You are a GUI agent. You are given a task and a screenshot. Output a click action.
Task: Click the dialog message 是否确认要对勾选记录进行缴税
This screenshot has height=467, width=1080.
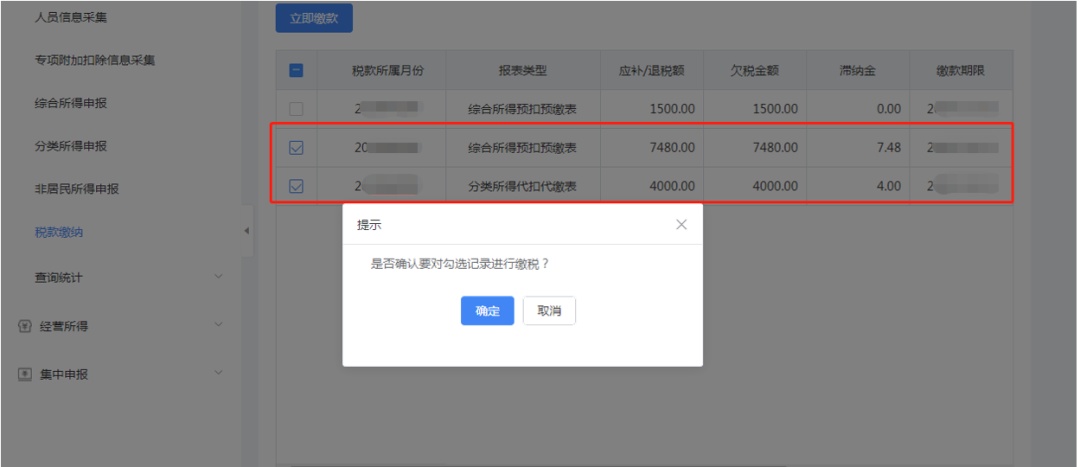[460, 264]
